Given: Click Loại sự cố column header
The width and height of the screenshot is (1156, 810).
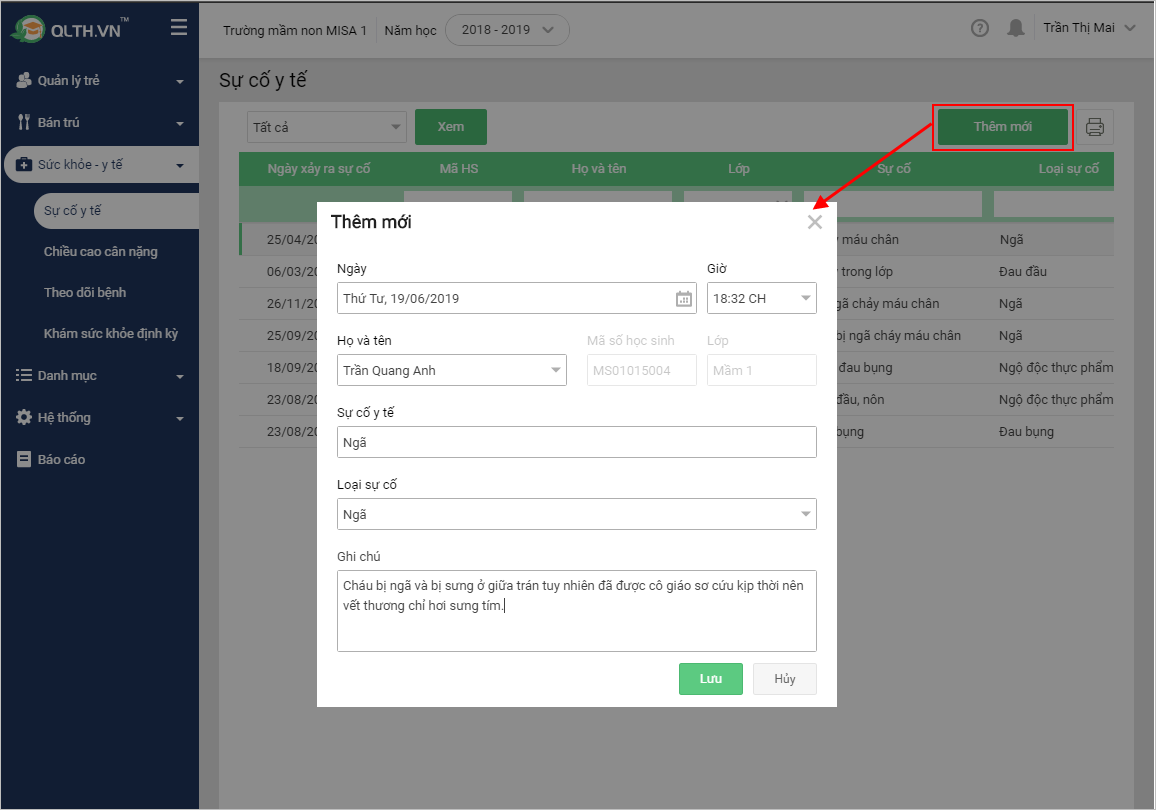Looking at the screenshot, I should [x=1068, y=169].
